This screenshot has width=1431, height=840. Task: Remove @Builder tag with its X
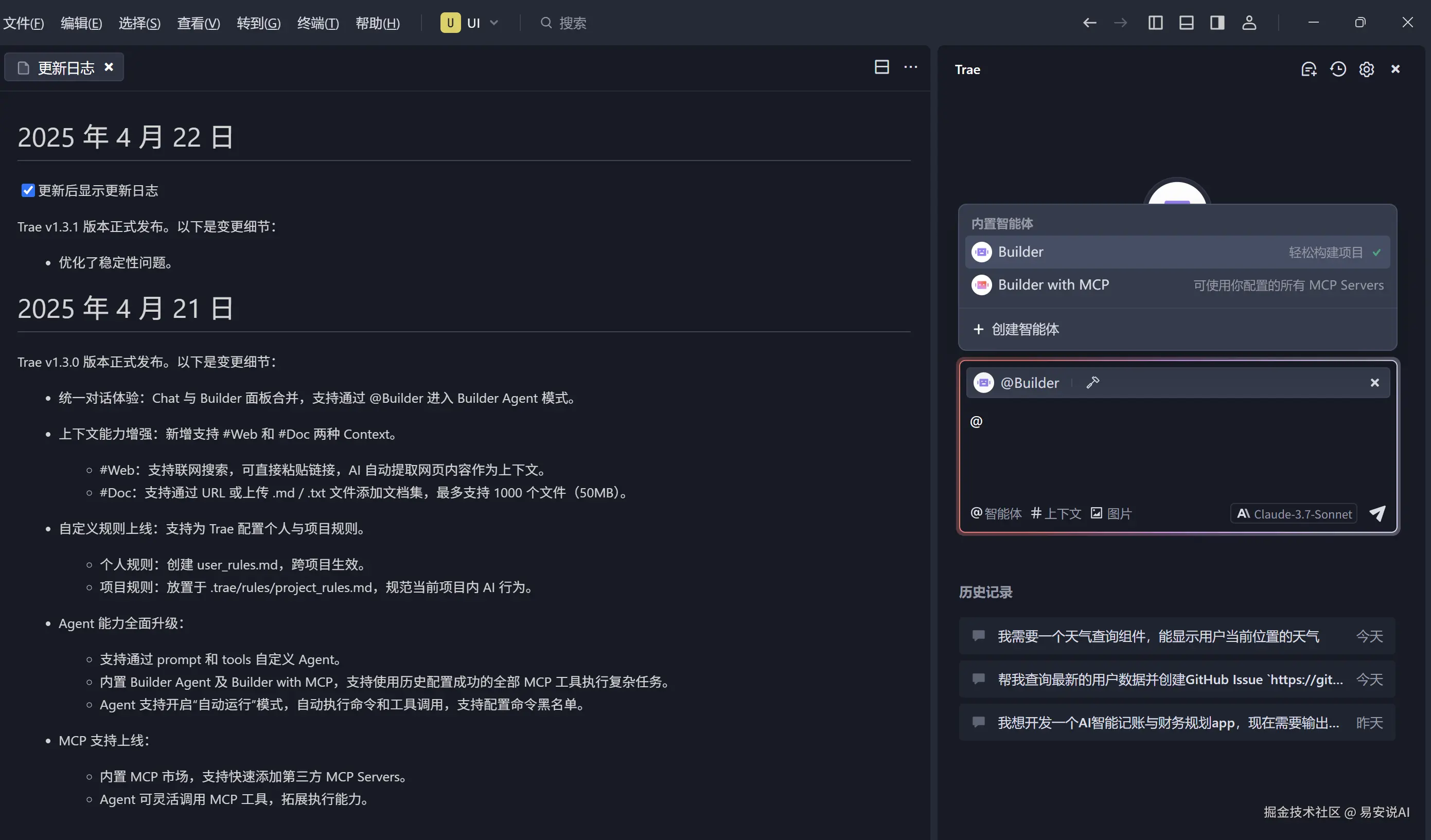1374,383
